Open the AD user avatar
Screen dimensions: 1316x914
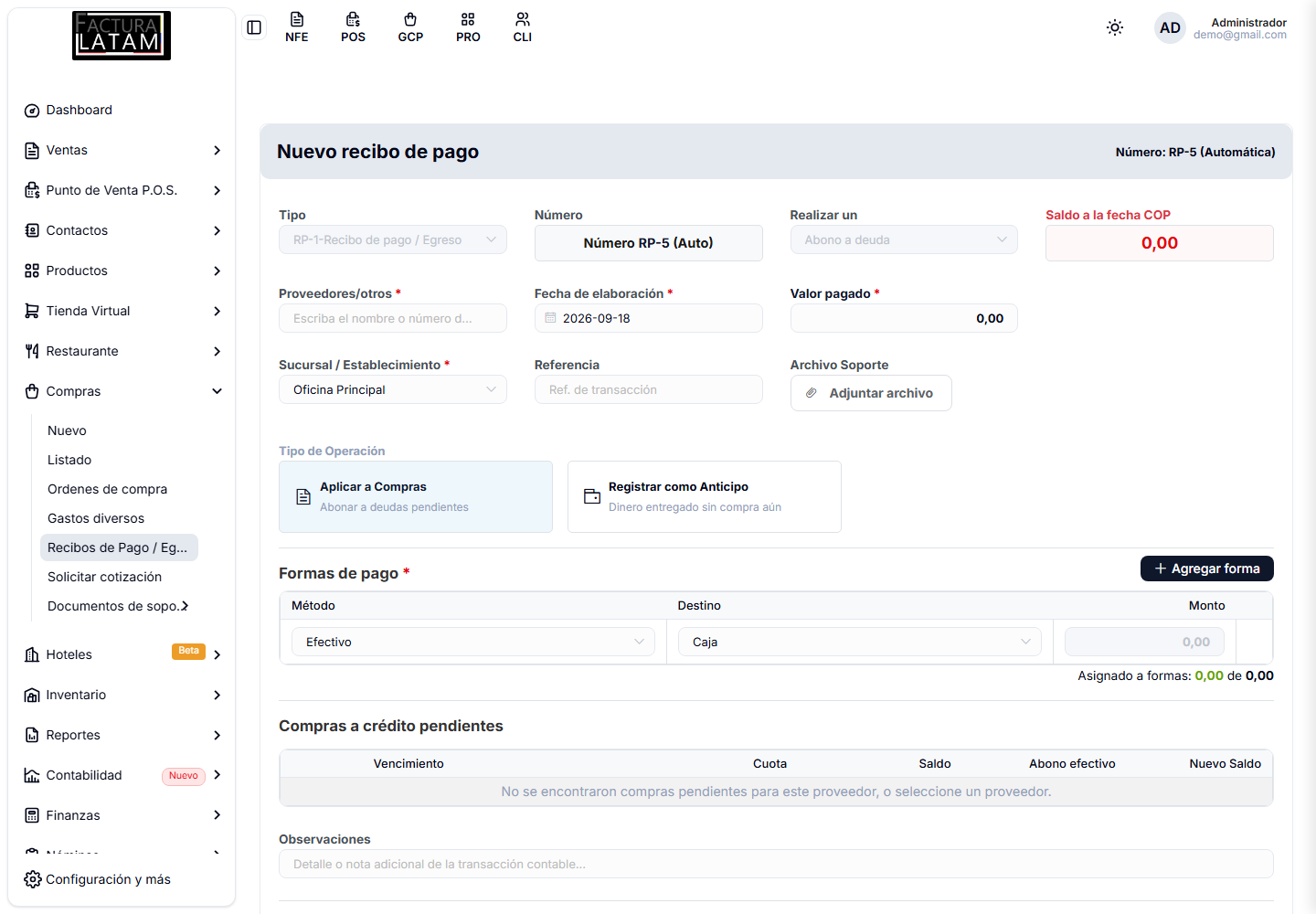(x=1170, y=27)
